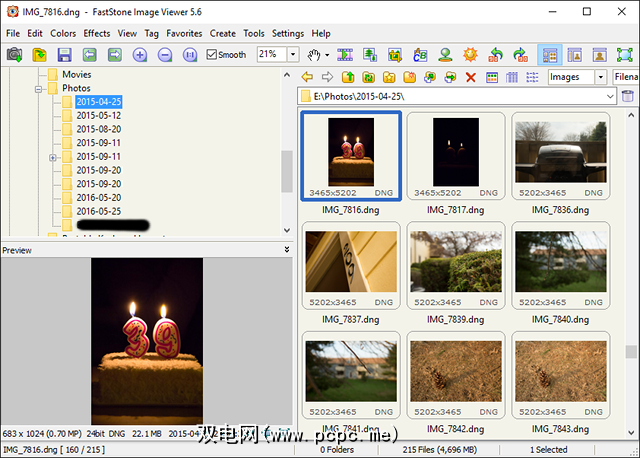The height and width of the screenshot is (458, 640).
Task: Expand the second 2015-09-11 folder
Action: coord(52,157)
